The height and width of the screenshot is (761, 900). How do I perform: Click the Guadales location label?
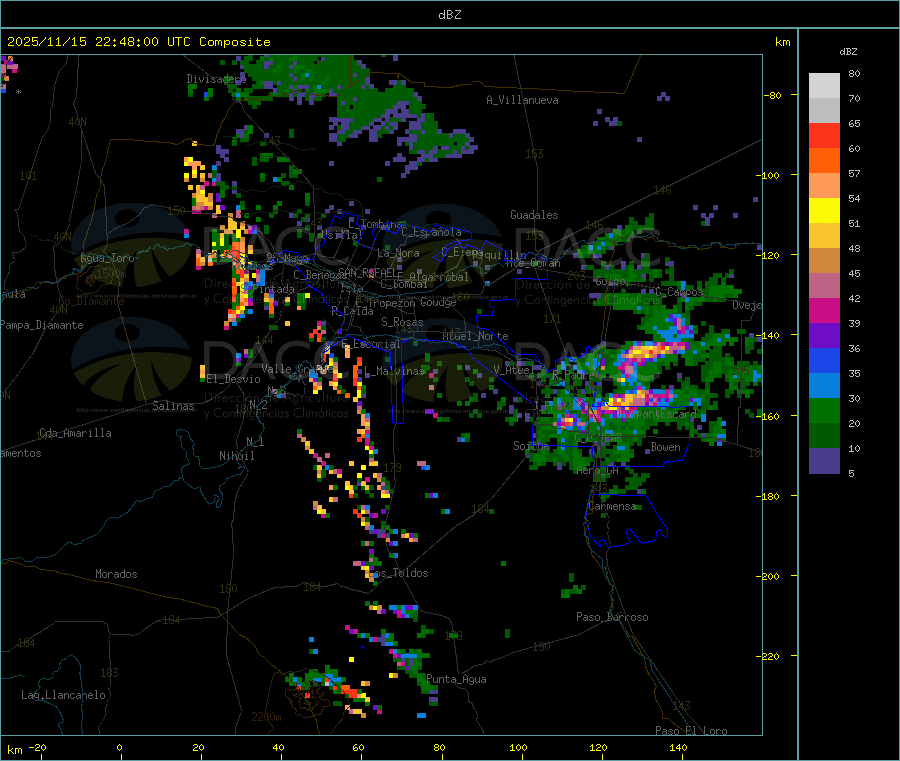coord(534,215)
